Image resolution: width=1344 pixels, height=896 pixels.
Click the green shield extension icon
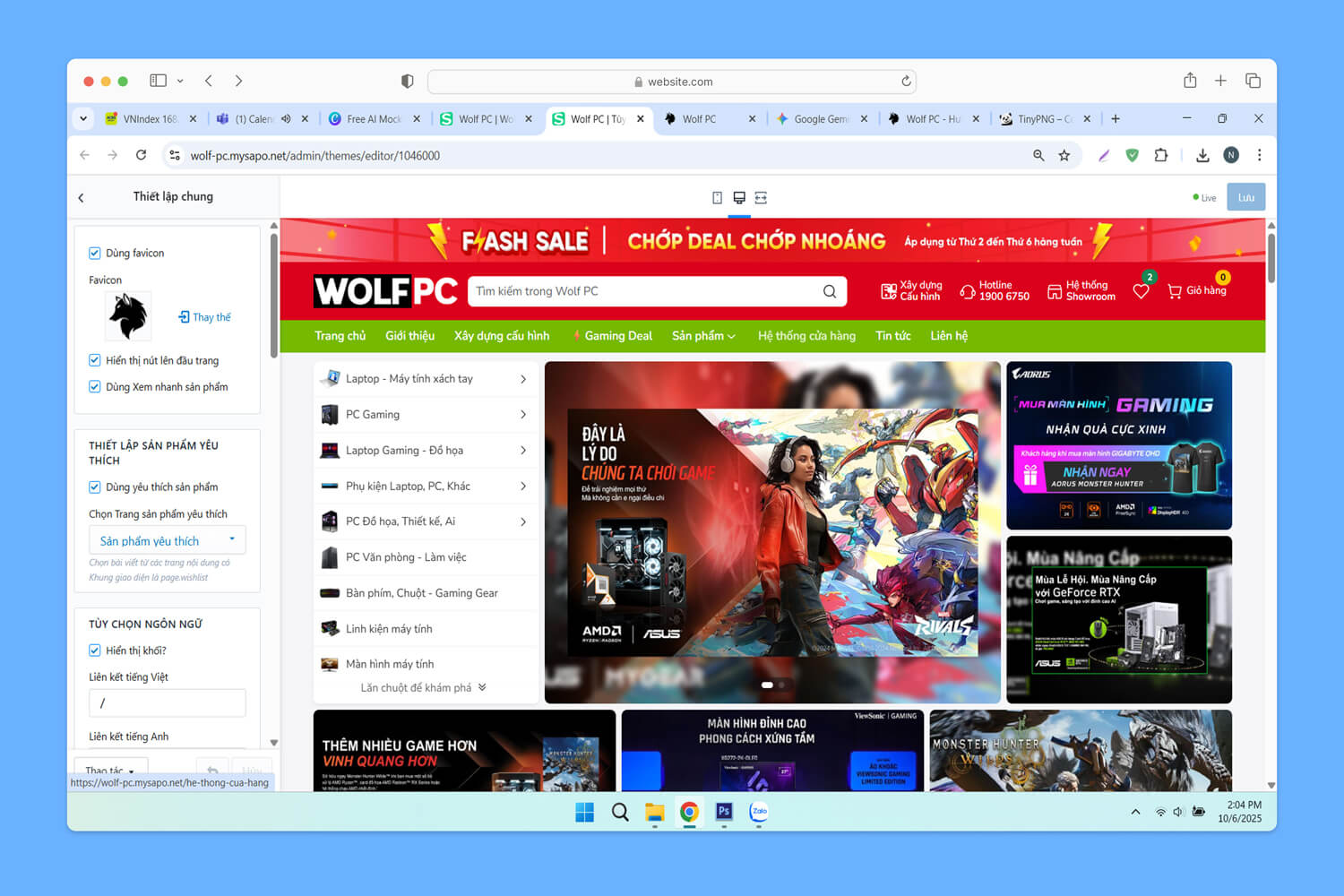click(x=1133, y=155)
